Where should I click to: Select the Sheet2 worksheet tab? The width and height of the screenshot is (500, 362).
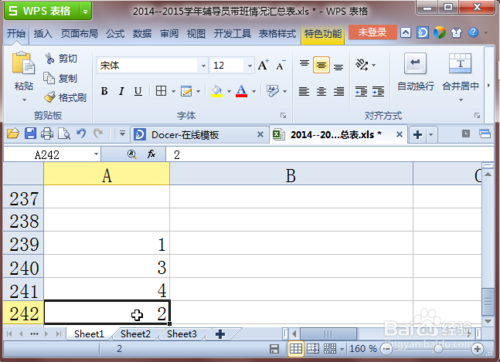click(135, 334)
